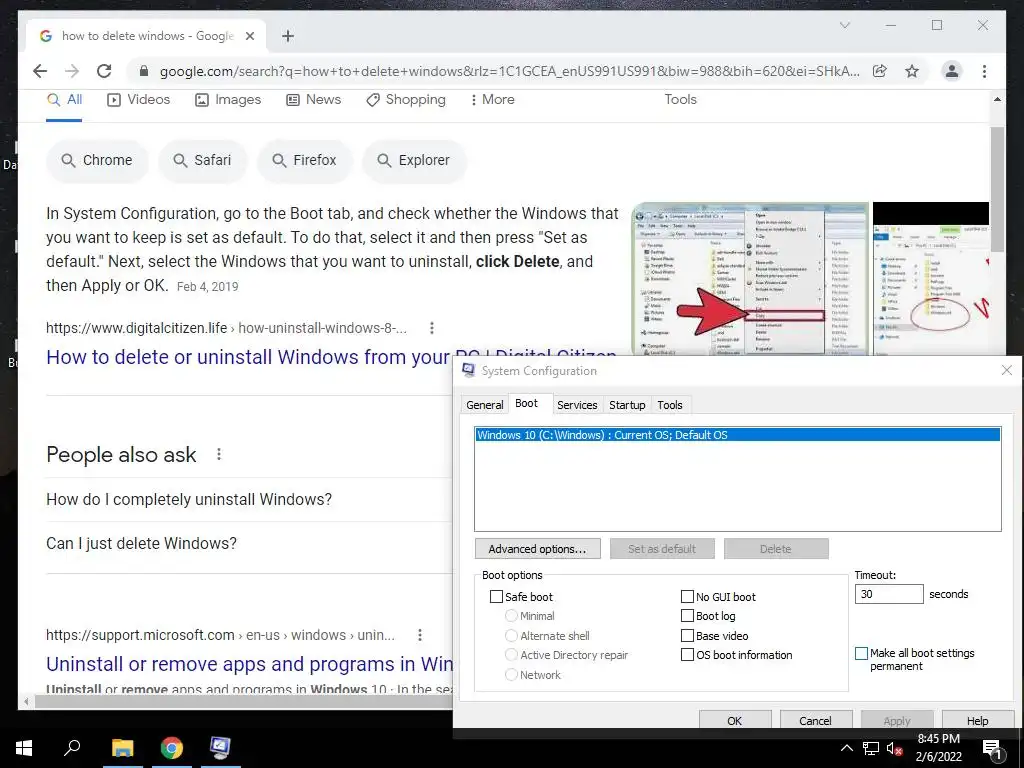The width and height of the screenshot is (1024, 768).
Task: Click the taskbar System Configuration icon
Action: [220, 748]
